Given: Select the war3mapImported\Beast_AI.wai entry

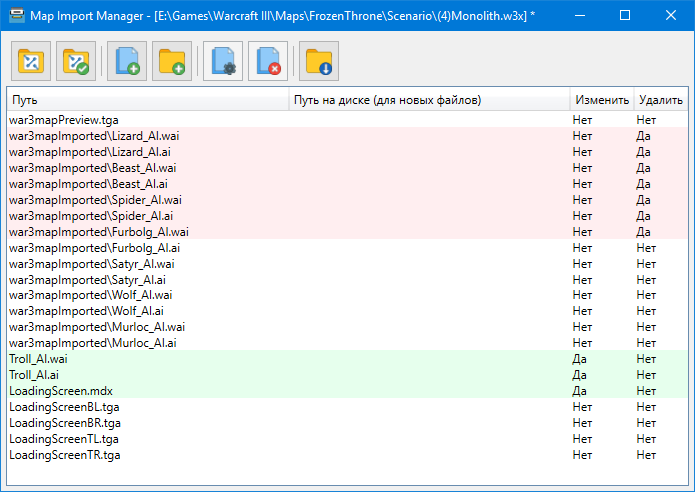Looking at the screenshot, I should (x=348, y=168).
